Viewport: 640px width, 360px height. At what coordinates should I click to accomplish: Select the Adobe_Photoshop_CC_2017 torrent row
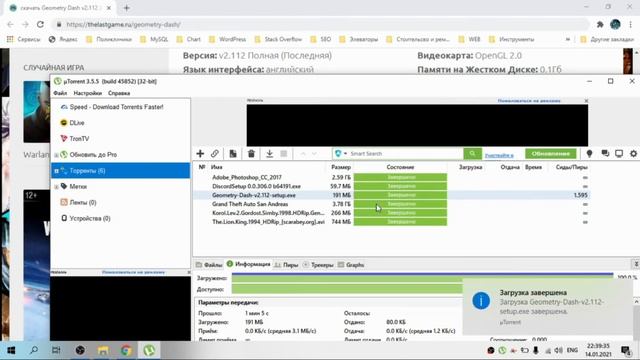(x=392, y=177)
